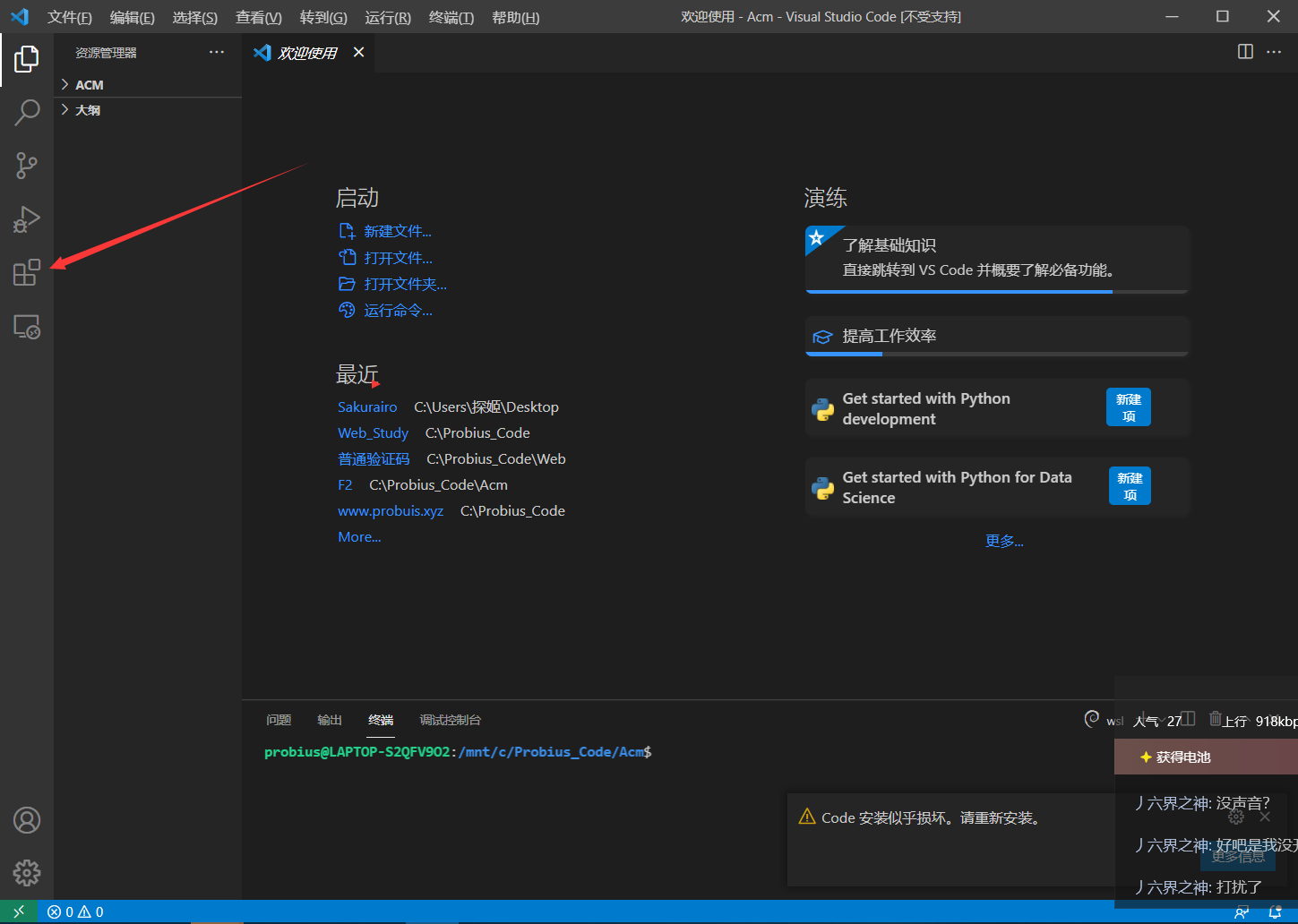
Task: Click path text C:\Probius_Code\Acm
Action: click(x=438, y=484)
